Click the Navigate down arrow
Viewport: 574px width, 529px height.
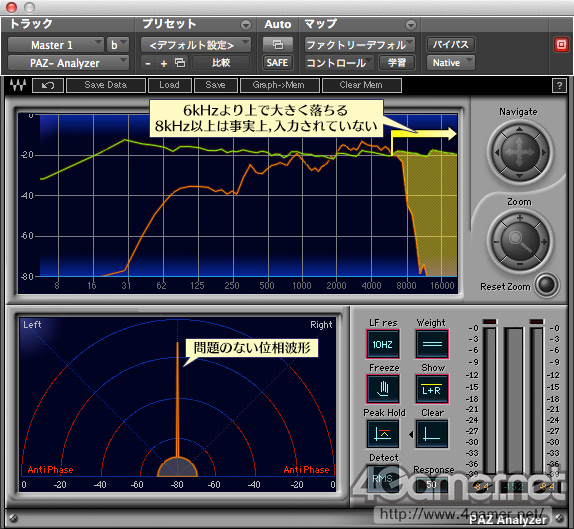pyautogui.click(x=519, y=176)
